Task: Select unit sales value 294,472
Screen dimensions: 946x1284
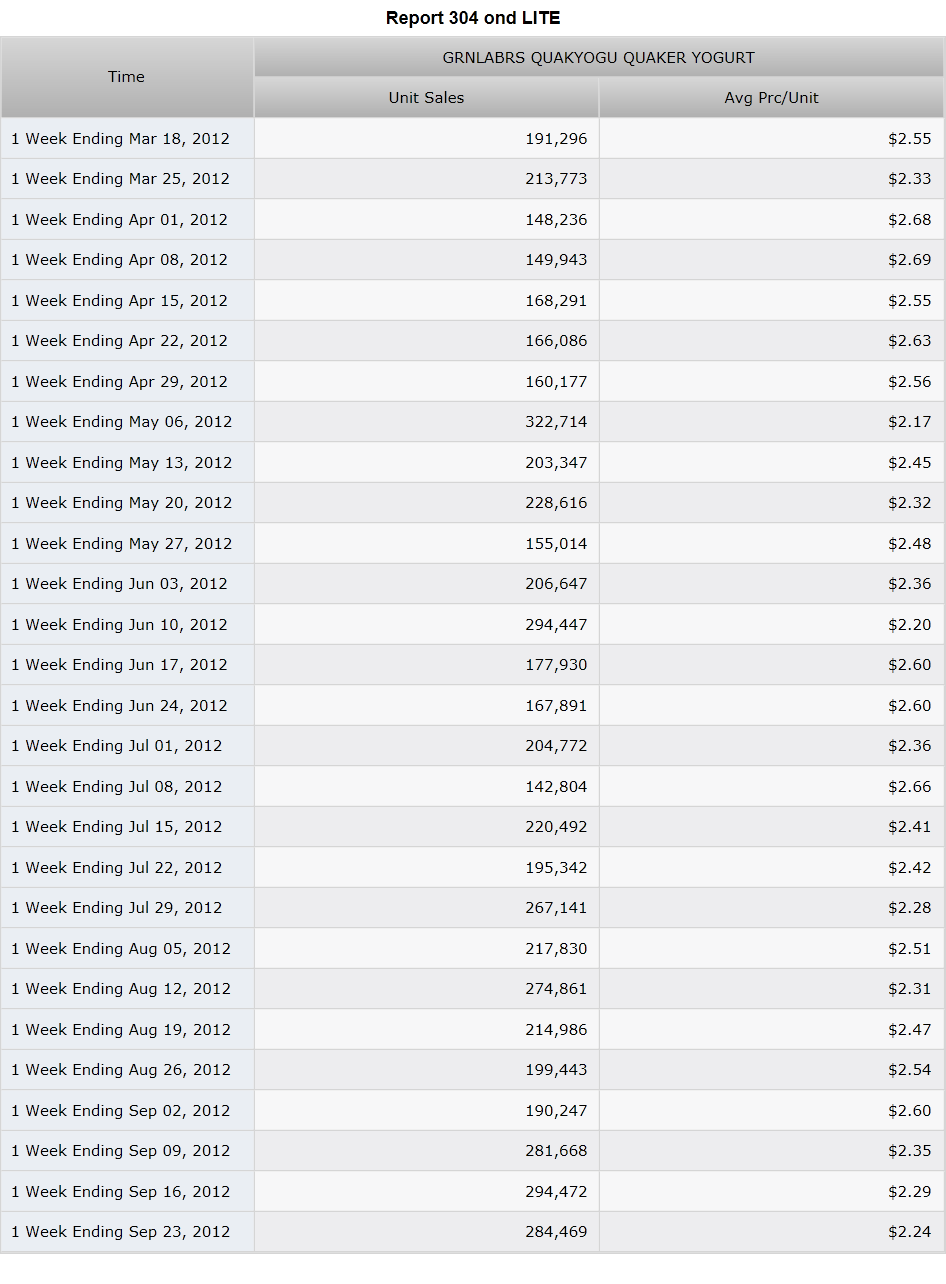Action: pyautogui.click(x=556, y=1192)
